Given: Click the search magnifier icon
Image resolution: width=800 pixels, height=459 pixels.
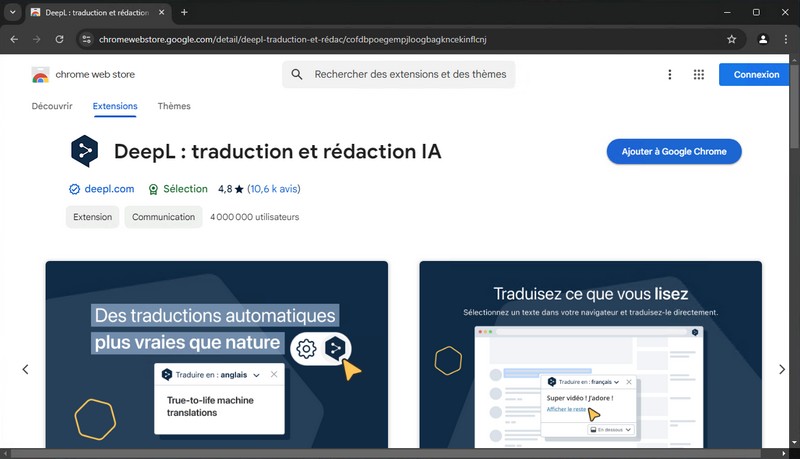Looking at the screenshot, I should pyautogui.click(x=296, y=74).
